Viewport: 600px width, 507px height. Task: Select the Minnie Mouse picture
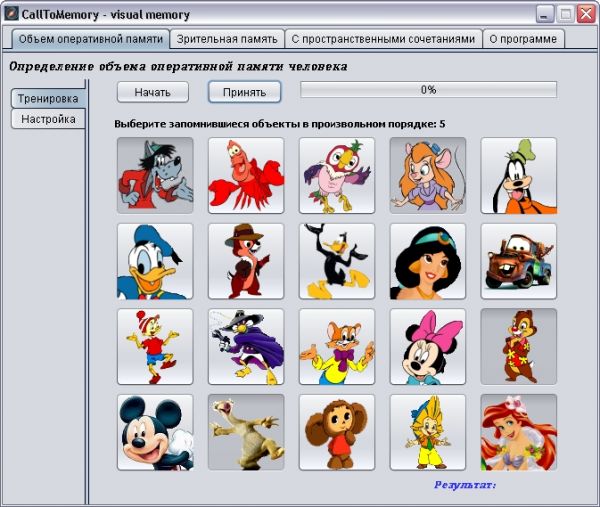(428, 347)
